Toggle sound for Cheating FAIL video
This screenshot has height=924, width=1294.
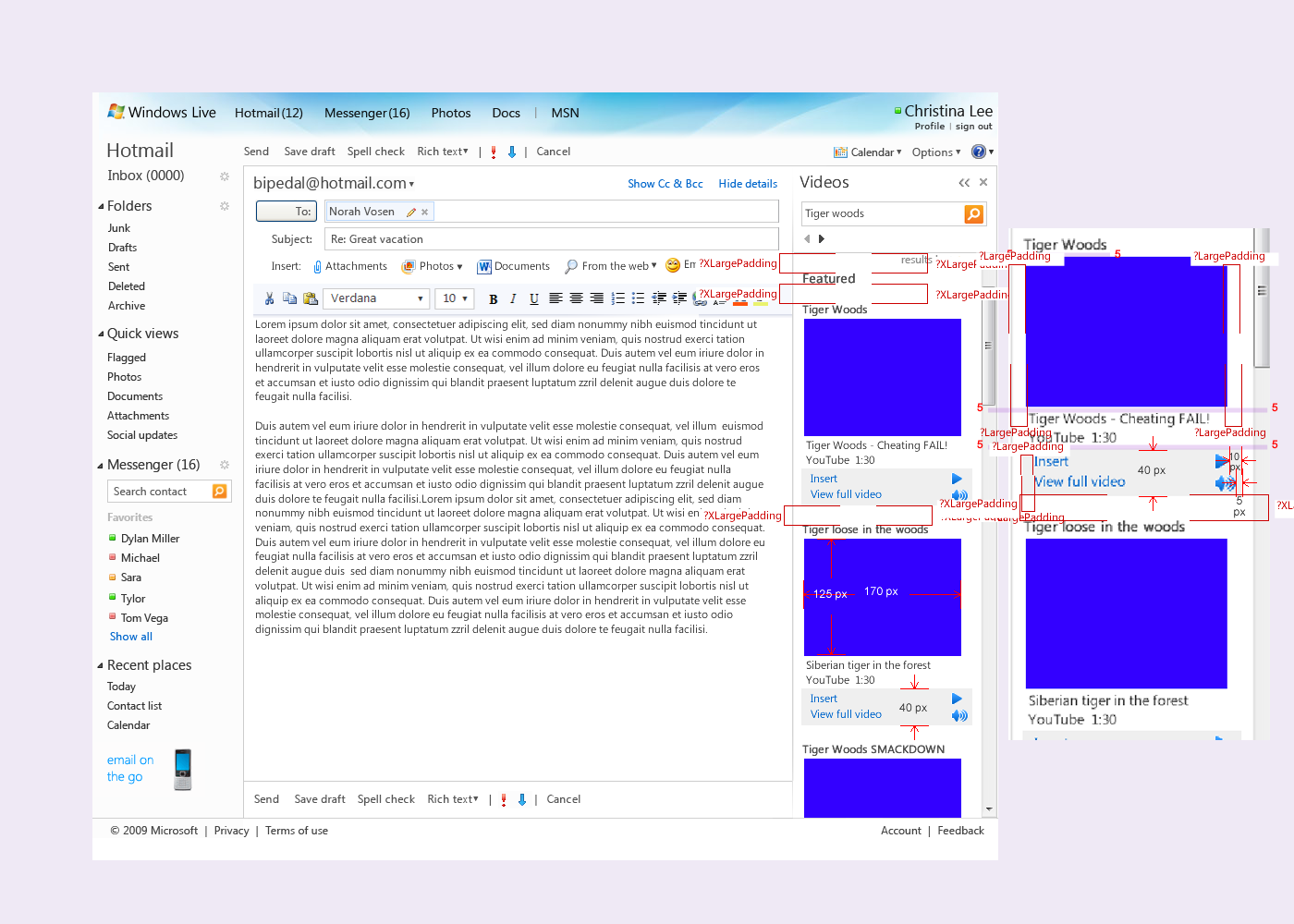click(959, 495)
